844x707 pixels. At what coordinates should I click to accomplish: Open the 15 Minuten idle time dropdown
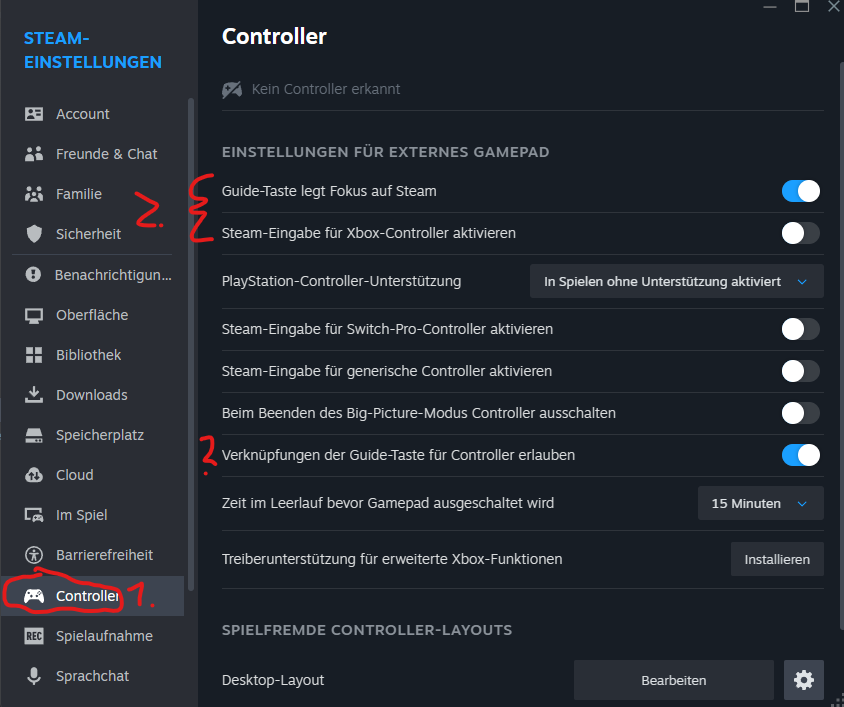tap(761, 503)
